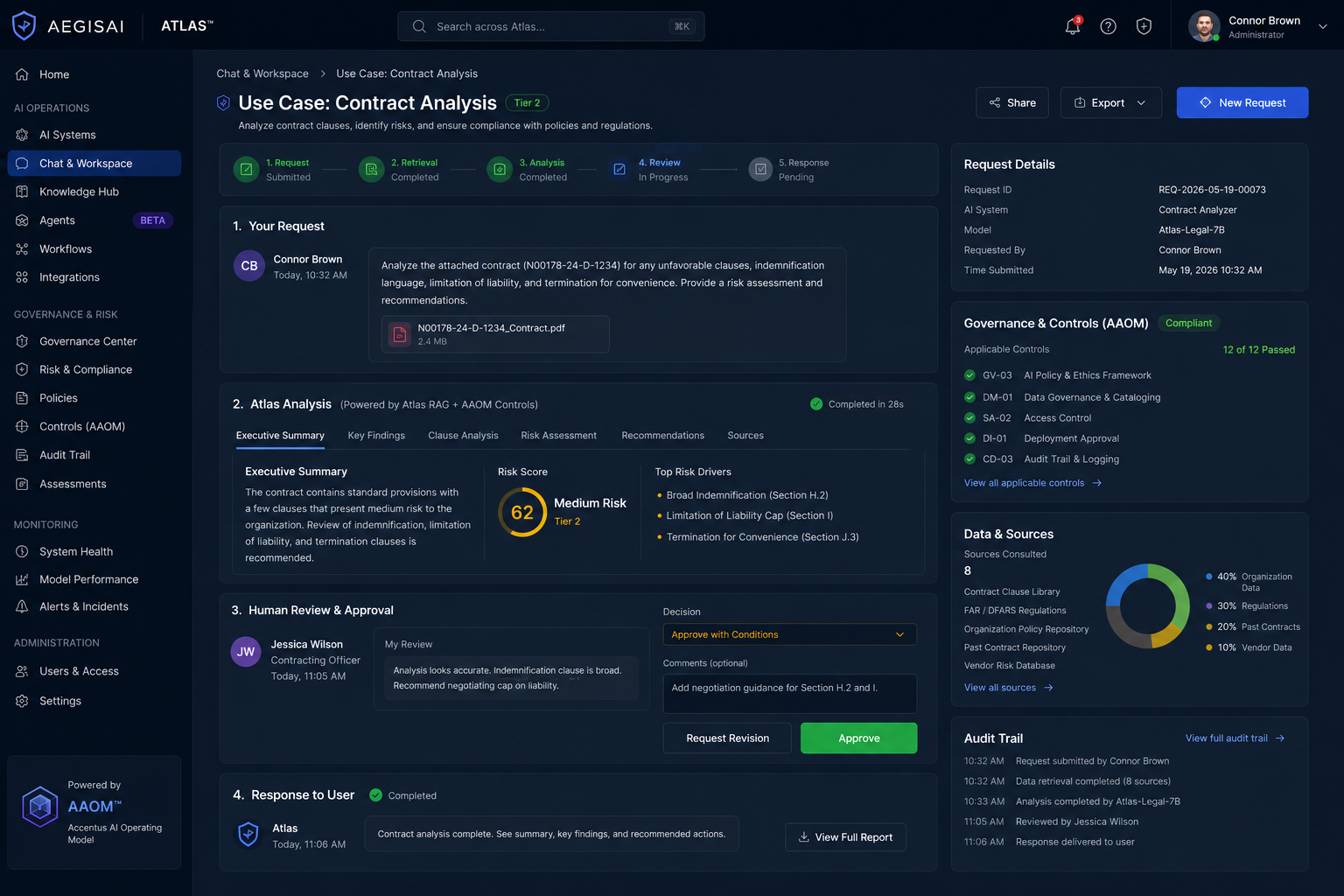Click the AegisAI shield logo
This screenshot has width=1344, height=896.
(x=24, y=25)
